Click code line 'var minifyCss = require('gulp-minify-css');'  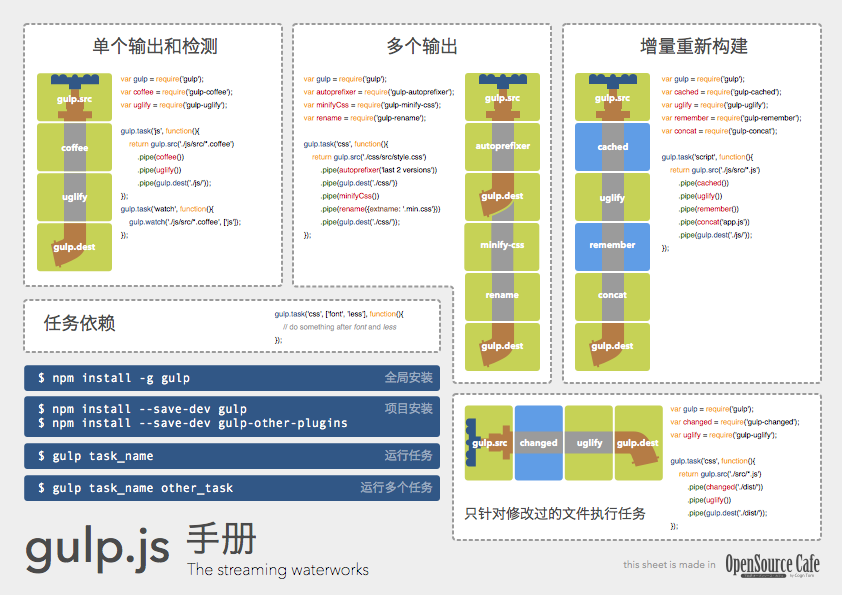(372, 105)
